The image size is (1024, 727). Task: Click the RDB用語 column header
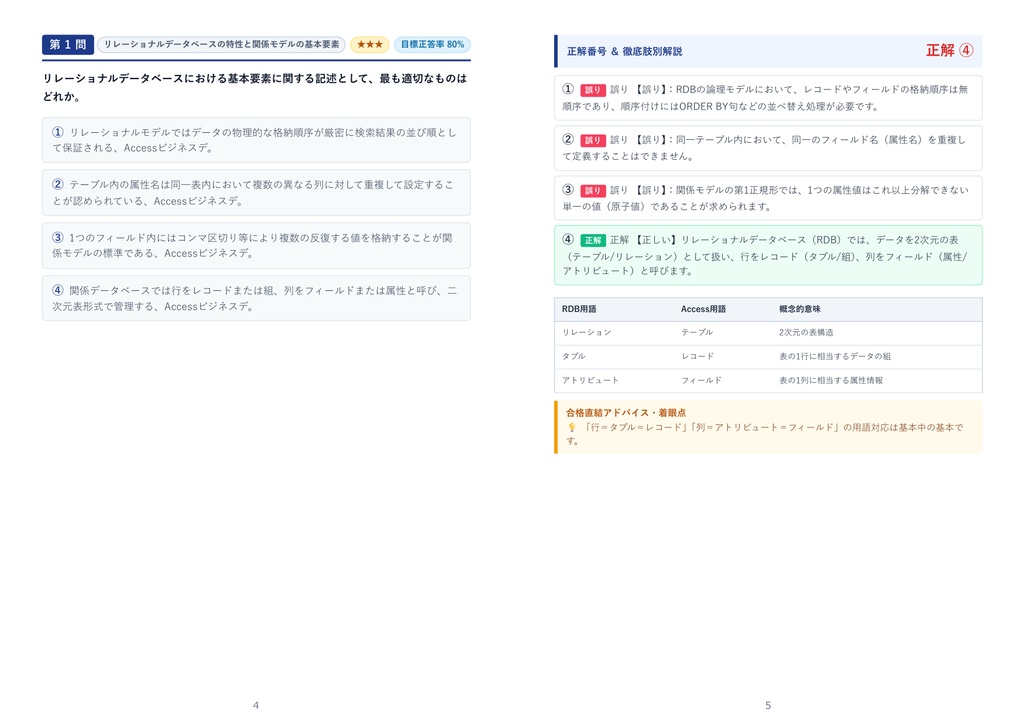[579, 309]
